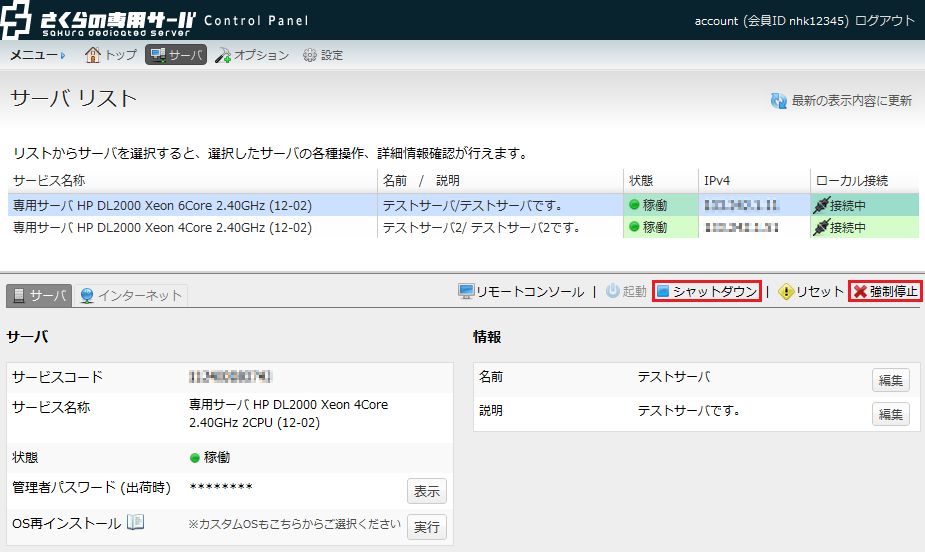Open the オプション menu item
The height and width of the screenshot is (552, 925).
coord(252,55)
